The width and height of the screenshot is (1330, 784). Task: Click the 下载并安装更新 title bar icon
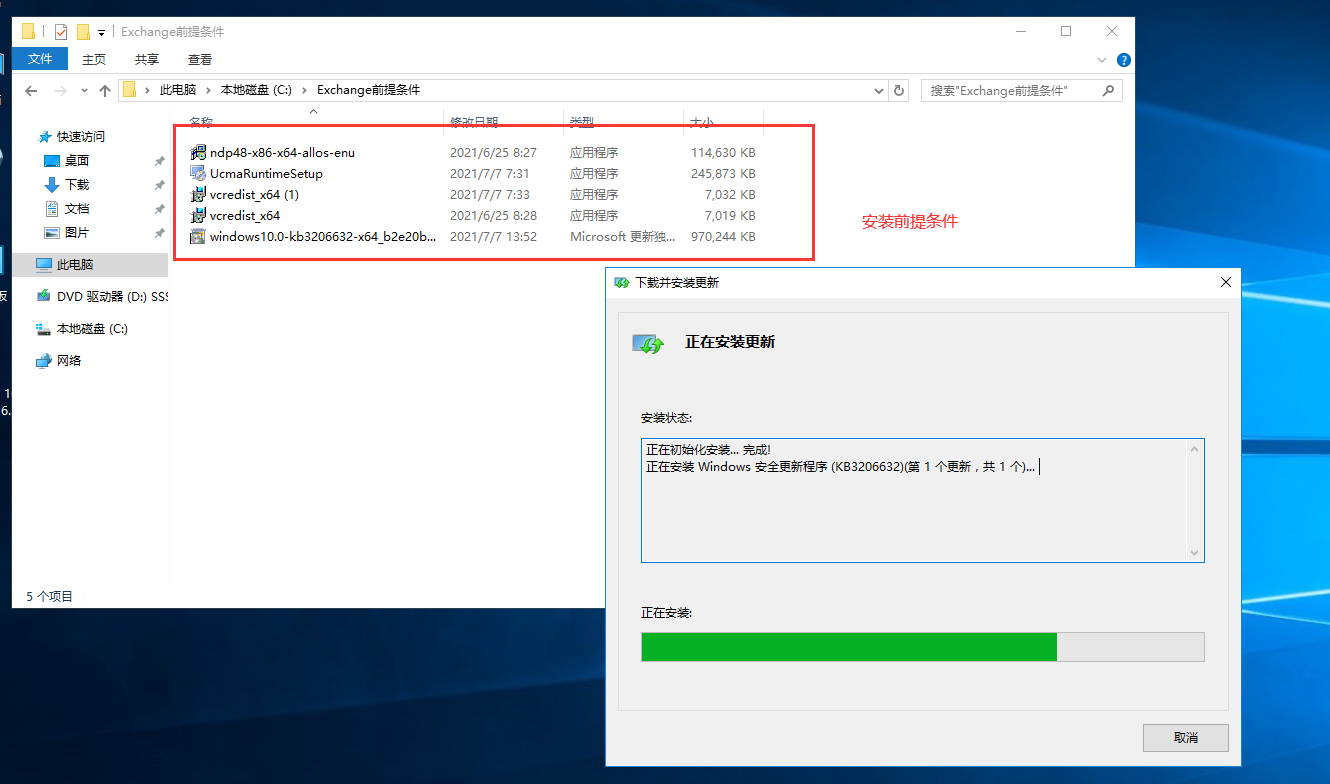[x=622, y=283]
